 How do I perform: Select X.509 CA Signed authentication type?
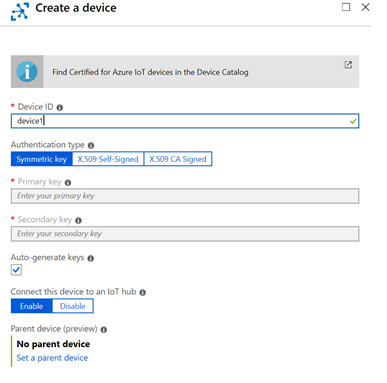point(178,159)
